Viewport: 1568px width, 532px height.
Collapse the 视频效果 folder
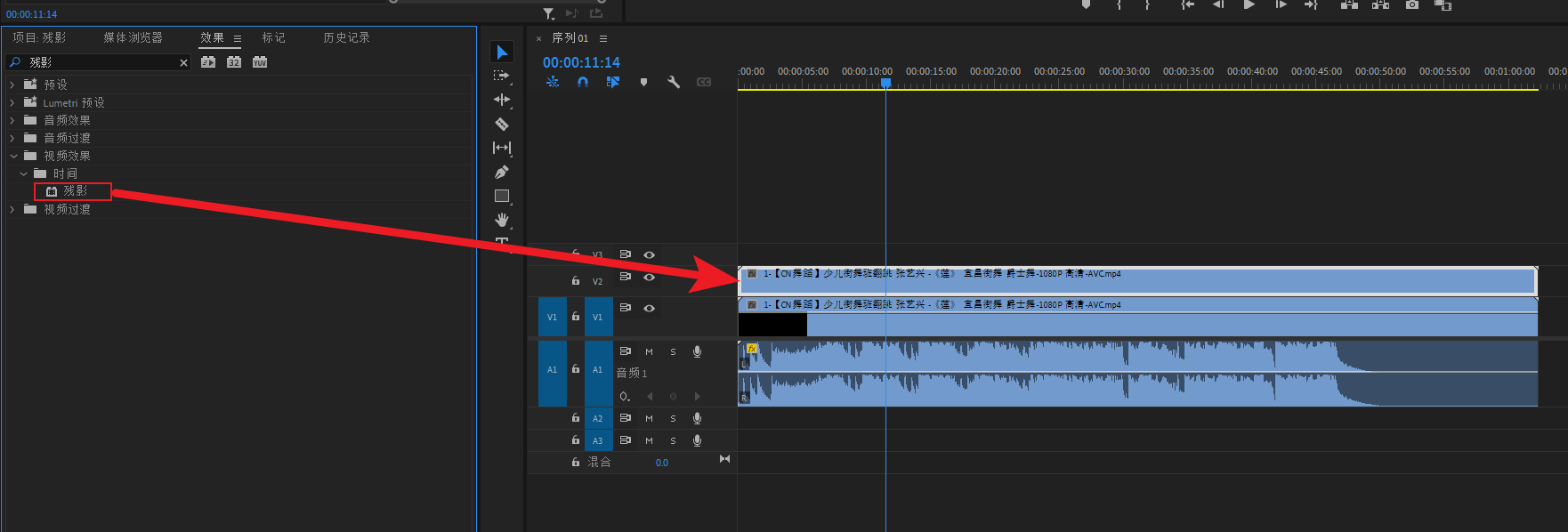pos(12,156)
